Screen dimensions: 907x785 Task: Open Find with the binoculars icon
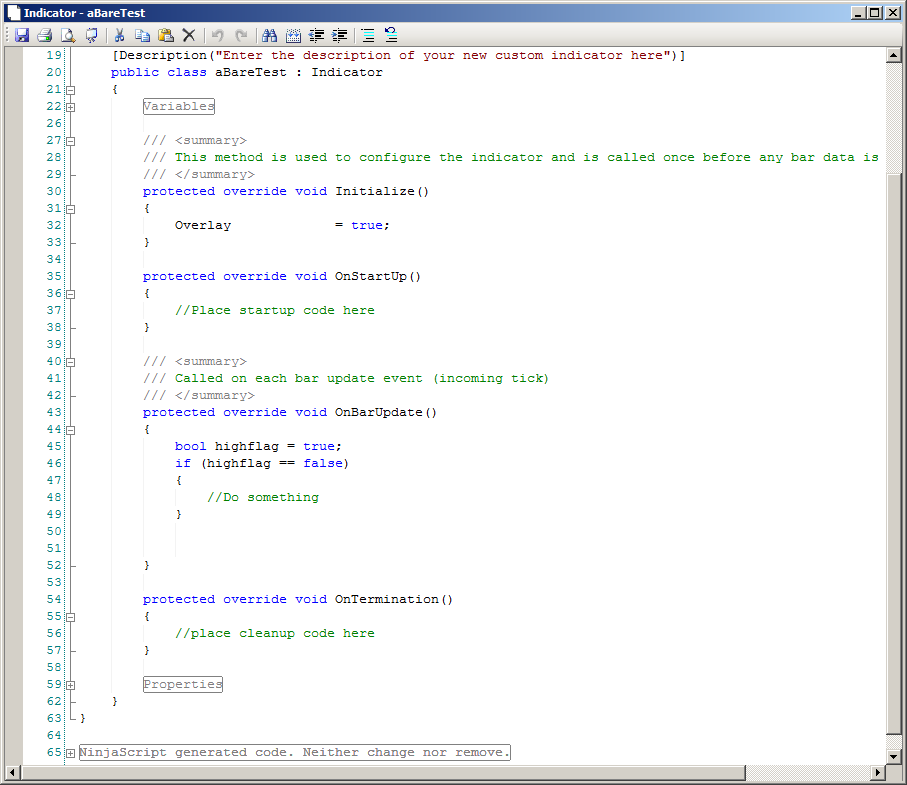coord(270,35)
